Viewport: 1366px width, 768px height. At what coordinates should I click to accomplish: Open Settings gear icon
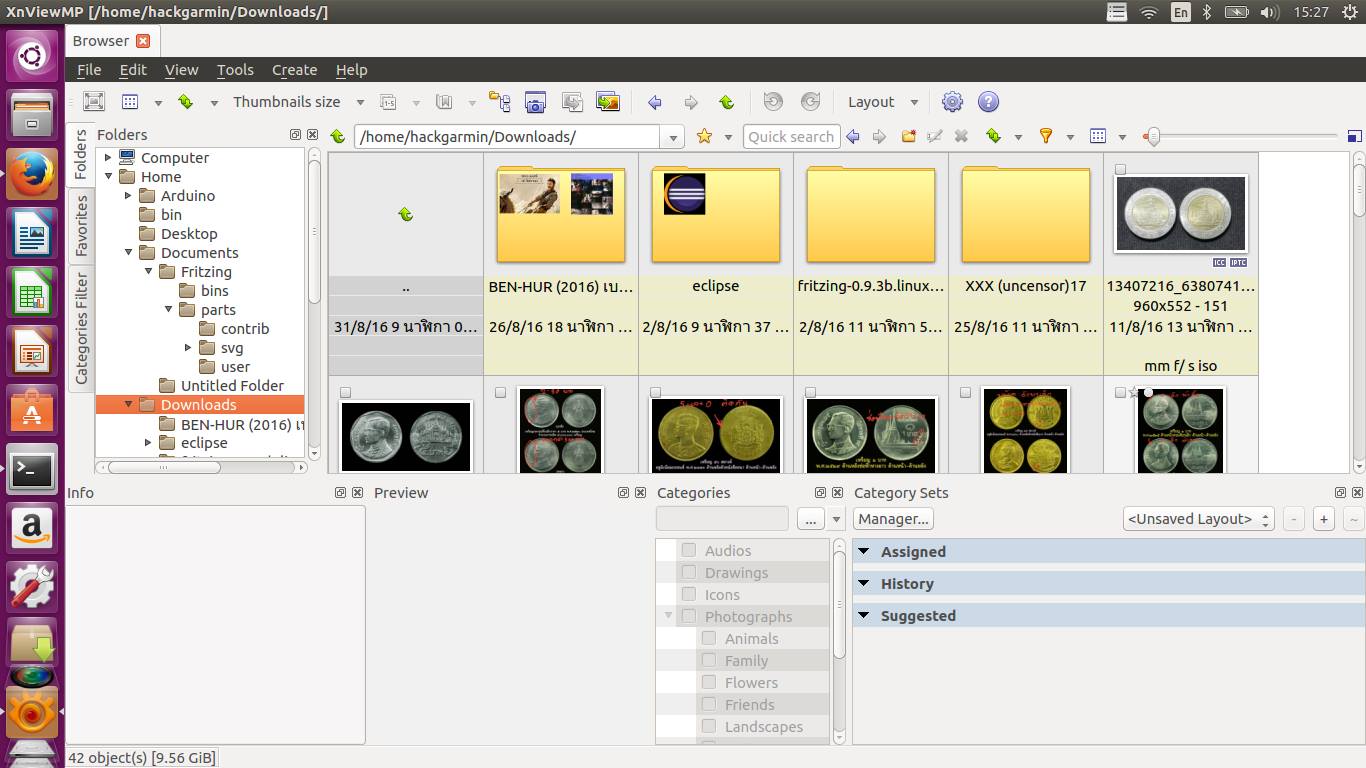(952, 102)
